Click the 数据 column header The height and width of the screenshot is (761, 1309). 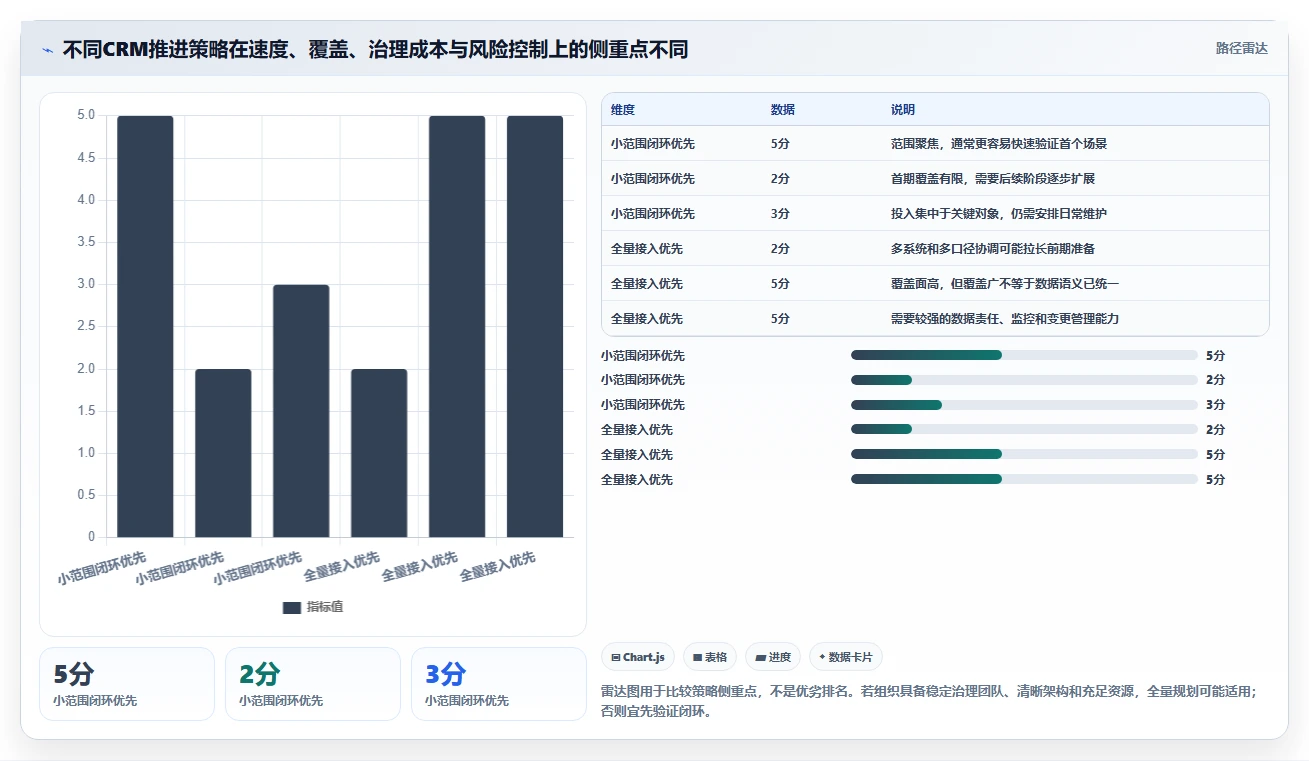(x=783, y=110)
